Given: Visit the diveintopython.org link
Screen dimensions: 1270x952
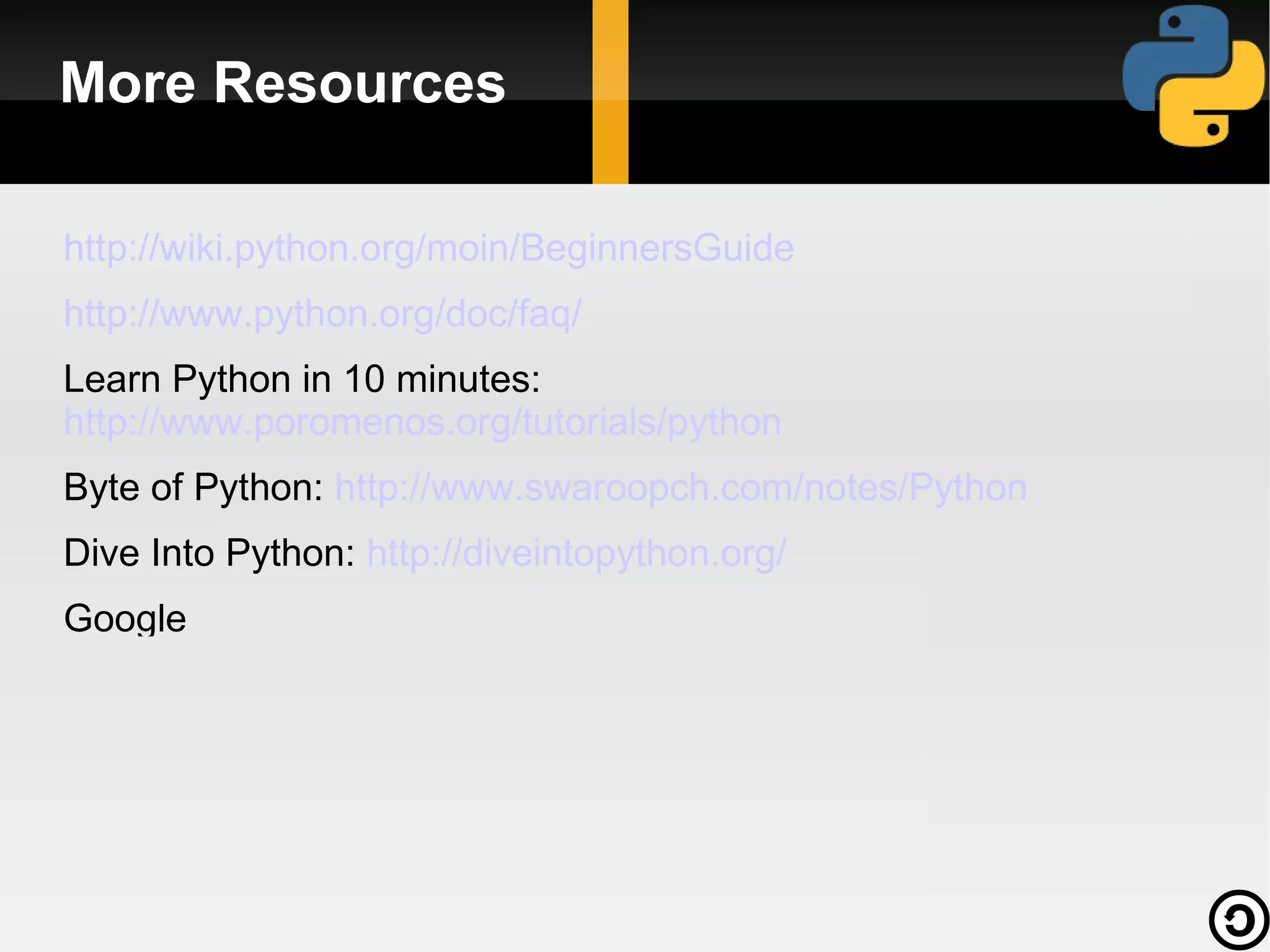Looking at the screenshot, I should pos(576,553).
